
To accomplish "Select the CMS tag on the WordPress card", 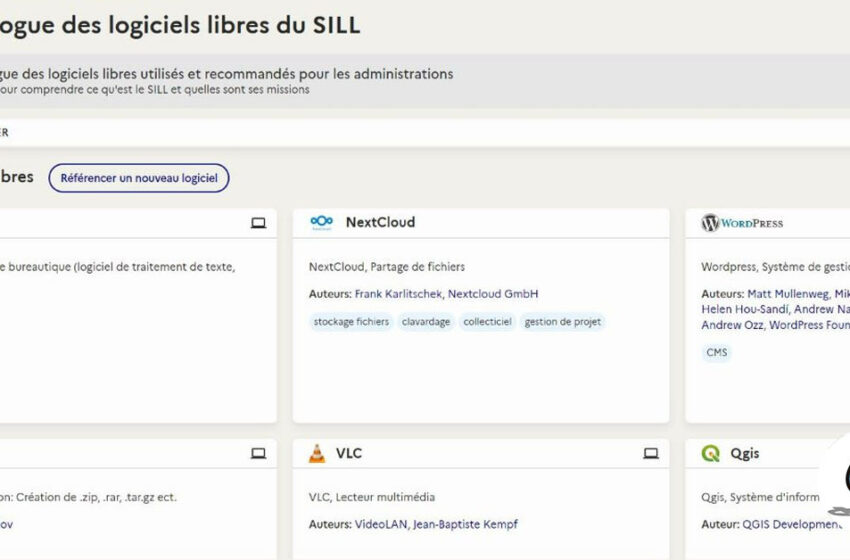I will [x=717, y=353].
